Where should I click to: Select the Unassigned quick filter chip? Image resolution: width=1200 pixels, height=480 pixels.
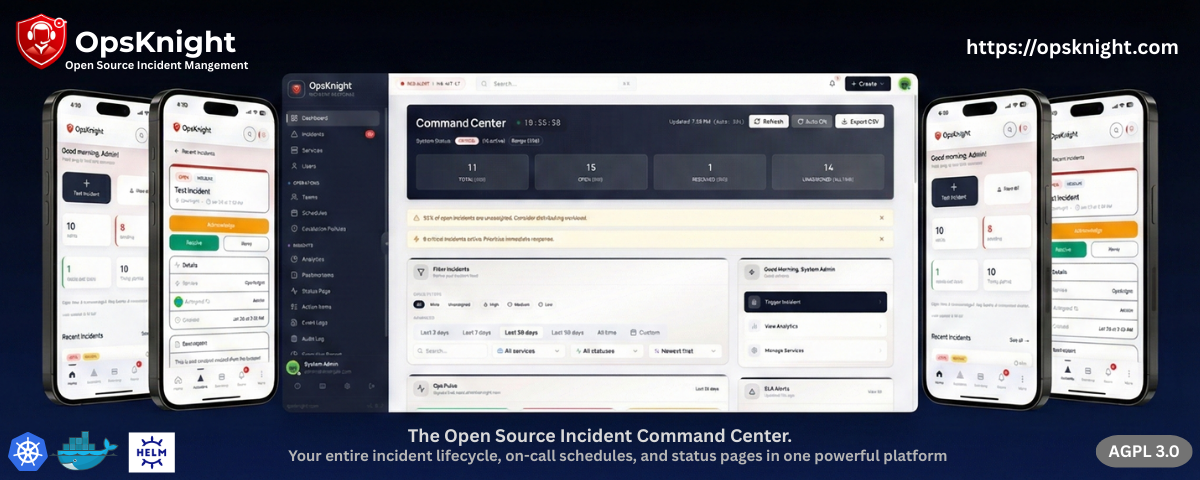pos(459,303)
